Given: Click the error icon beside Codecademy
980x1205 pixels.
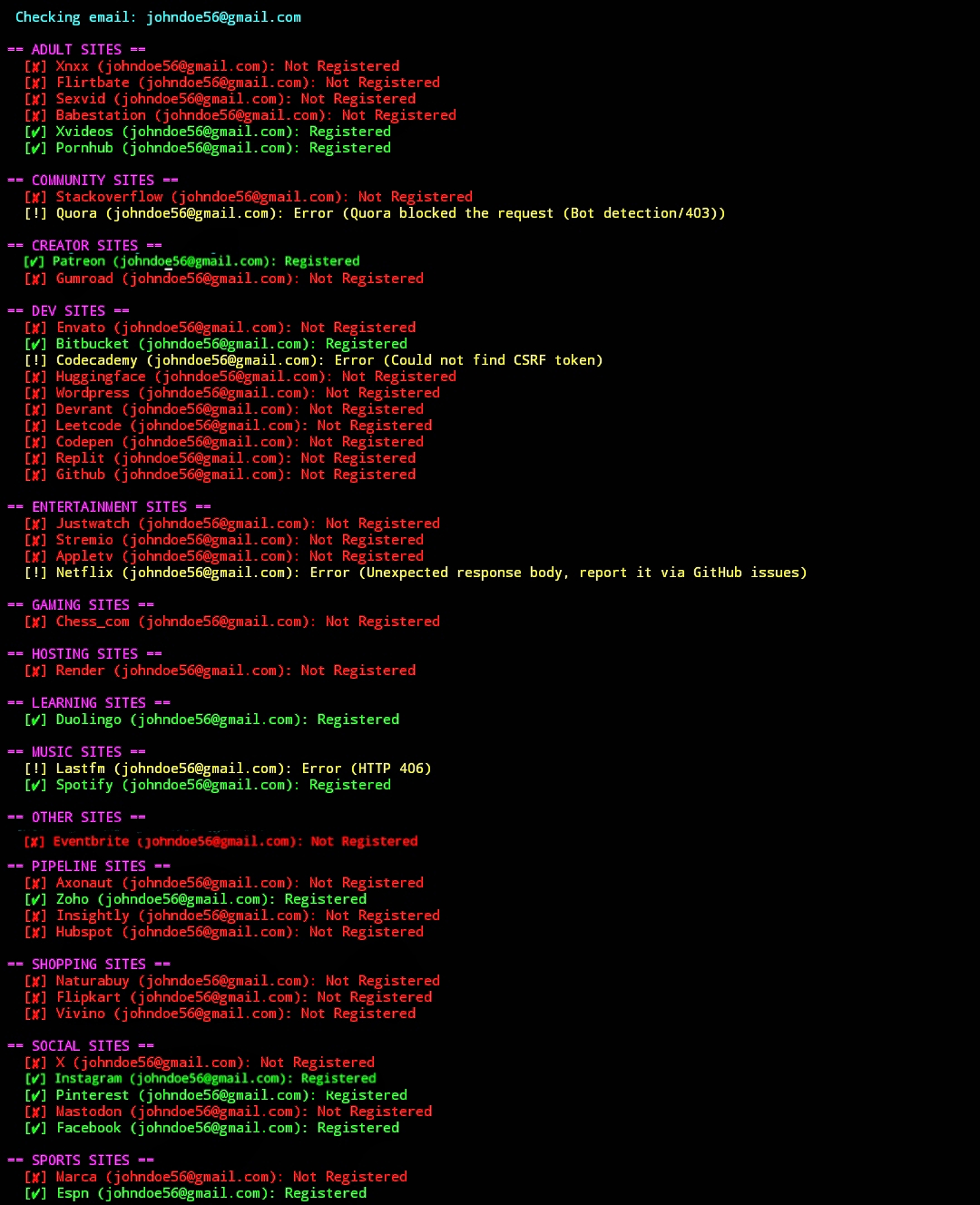Looking at the screenshot, I should click(x=34, y=359).
